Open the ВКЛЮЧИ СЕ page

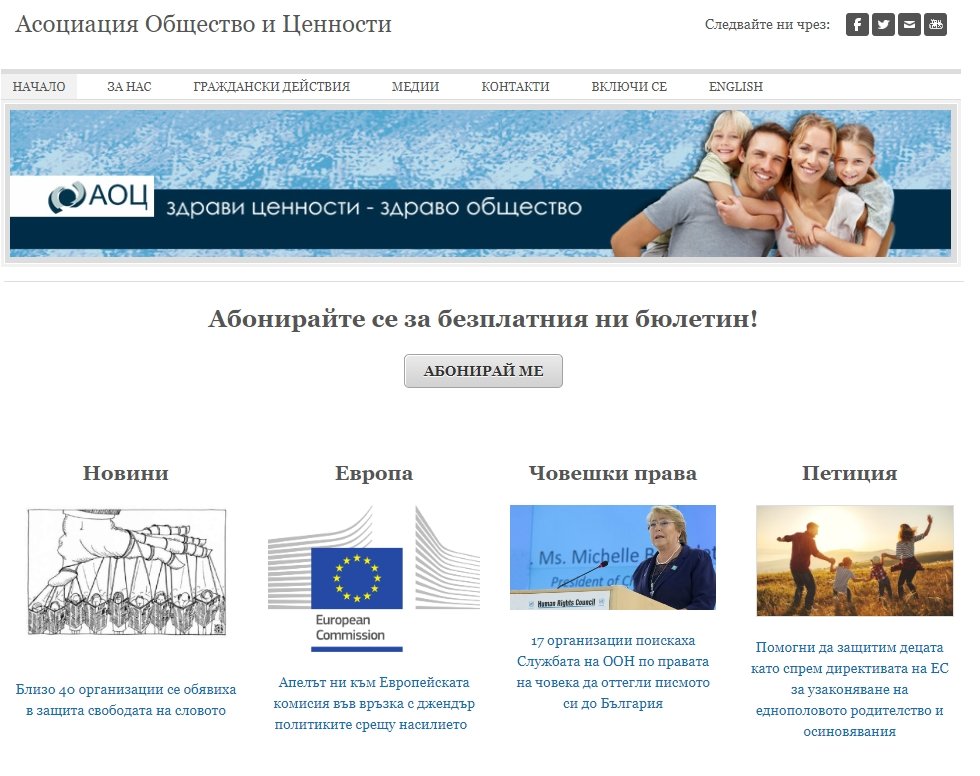[629, 87]
